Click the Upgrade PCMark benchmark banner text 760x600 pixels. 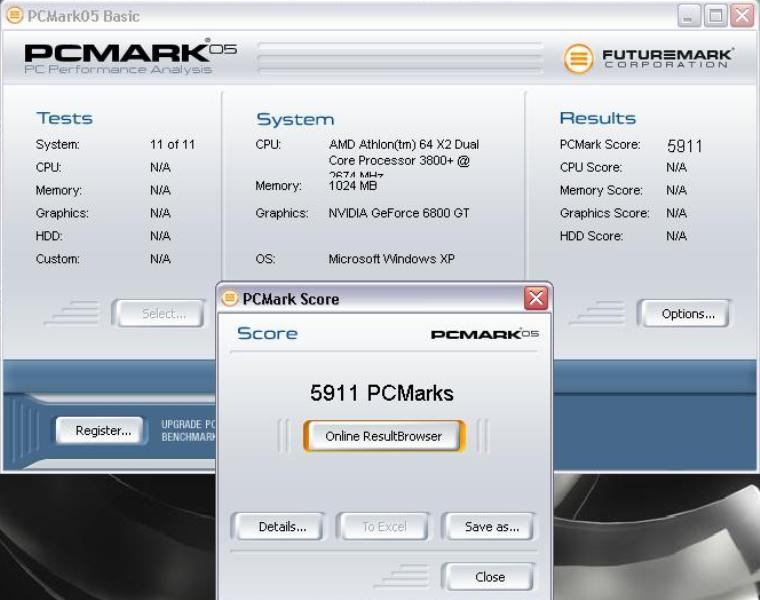tap(188, 430)
